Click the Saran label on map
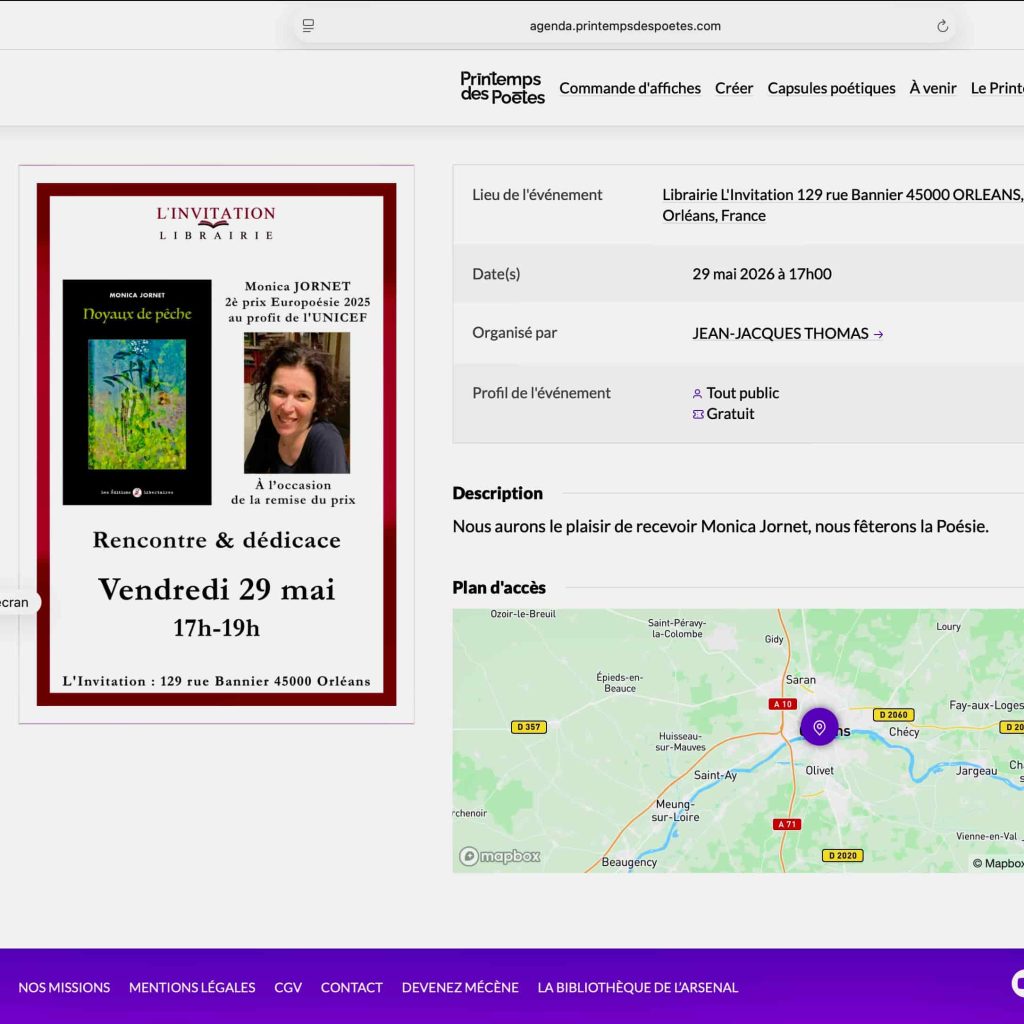The width and height of the screenshot is (1024, 1024). 801,680
